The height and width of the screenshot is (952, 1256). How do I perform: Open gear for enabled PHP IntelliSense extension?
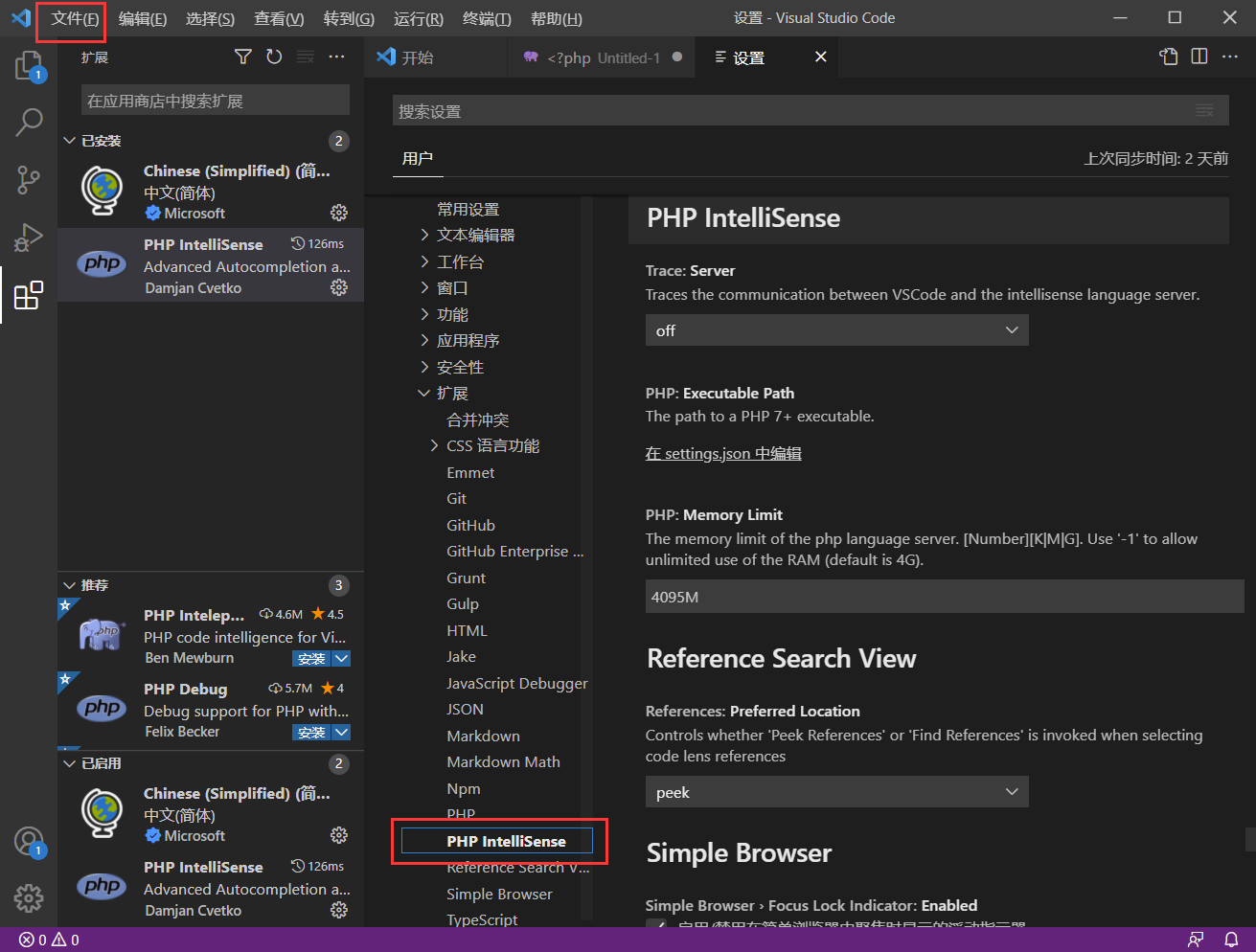(x=339, y=910)
